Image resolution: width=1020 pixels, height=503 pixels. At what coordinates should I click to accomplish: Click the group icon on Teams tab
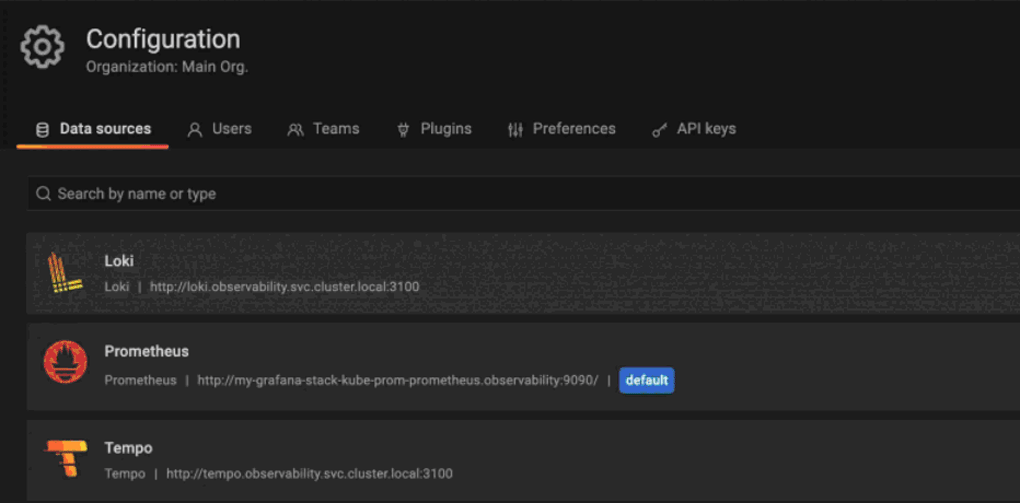(x=295, y=130)
